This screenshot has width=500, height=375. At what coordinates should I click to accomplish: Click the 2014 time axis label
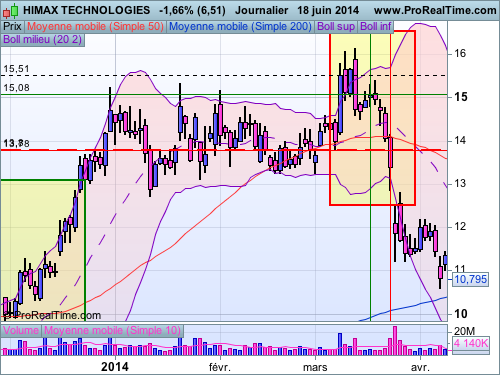click(x=115, y=367)
